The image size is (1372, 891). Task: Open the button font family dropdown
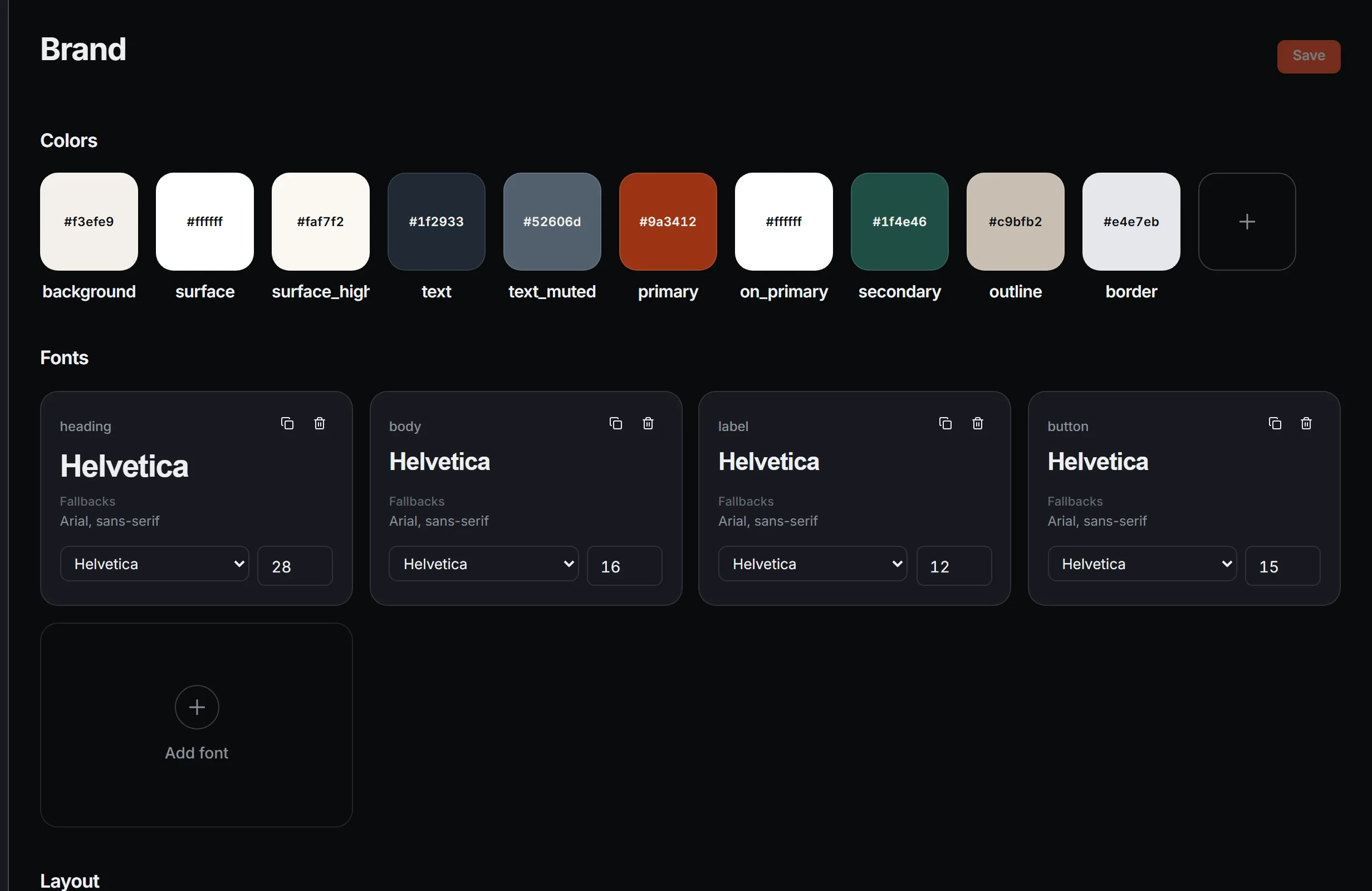[1142, 564]
